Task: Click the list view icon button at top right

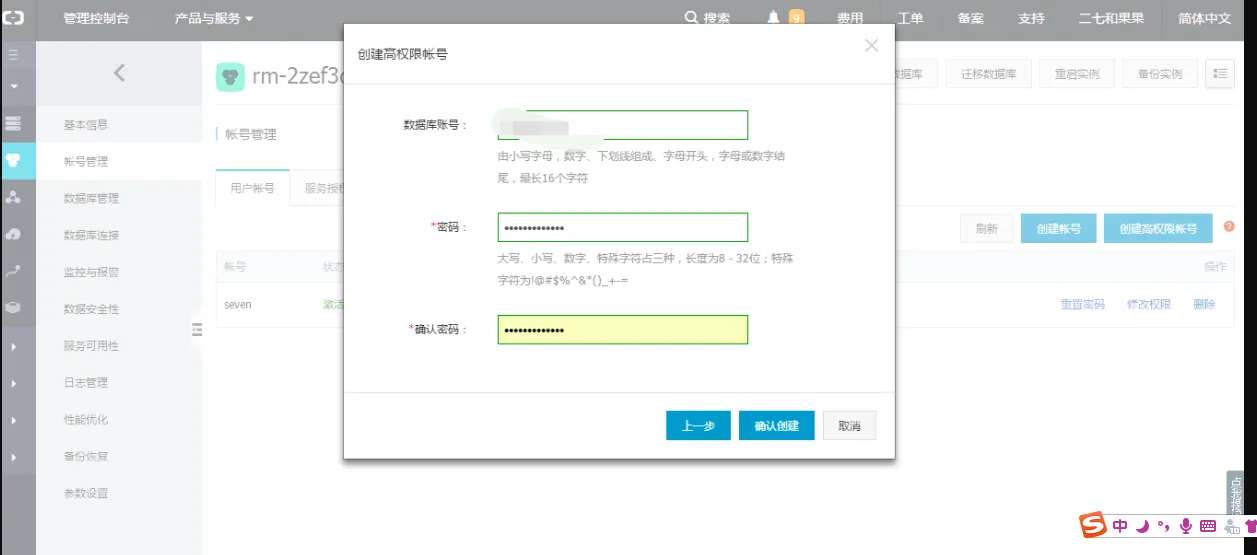Action: (1220, 74)
